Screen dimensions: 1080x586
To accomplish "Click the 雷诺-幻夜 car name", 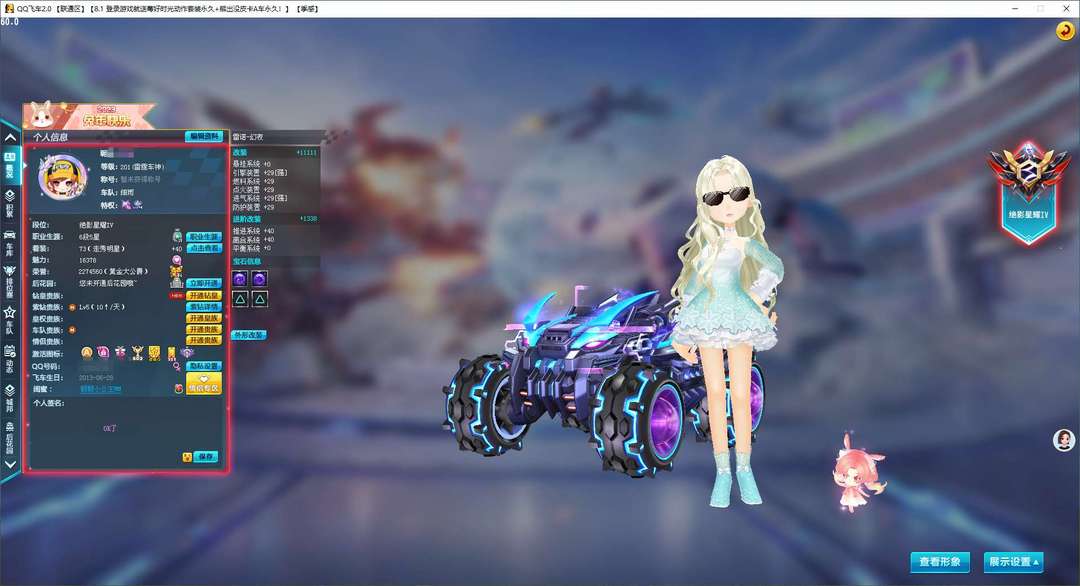I will (247, 137).
